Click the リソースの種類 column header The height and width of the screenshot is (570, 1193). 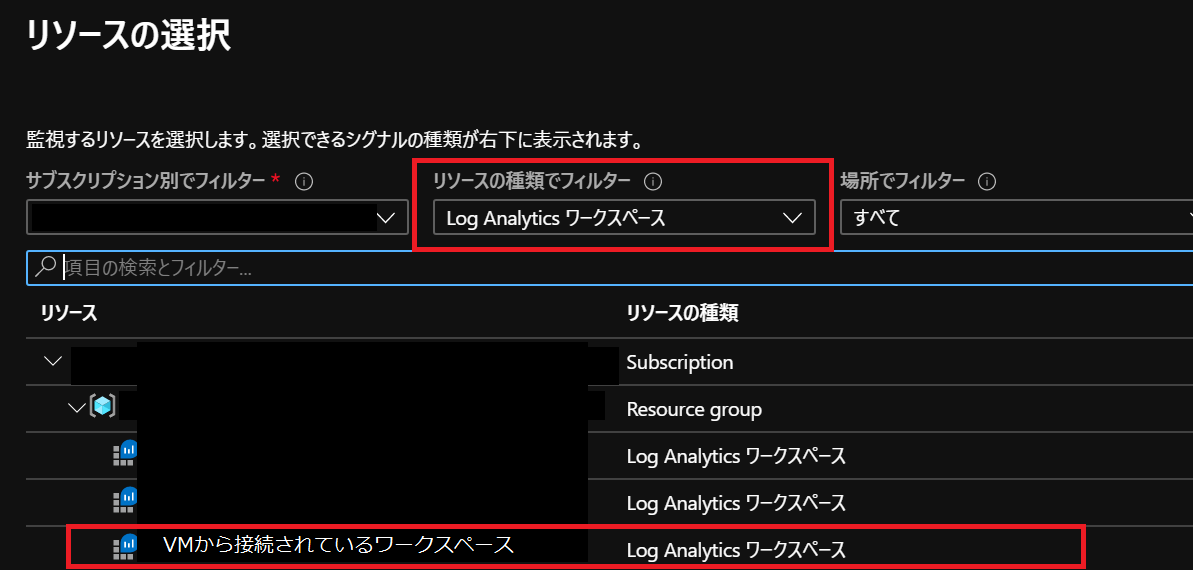point(682,314)
